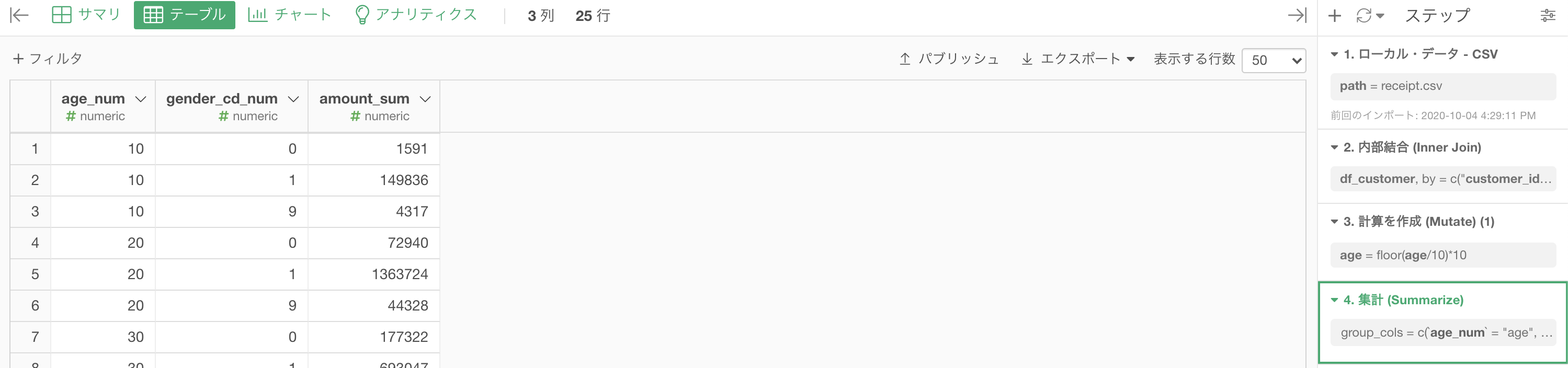This screenshot has width=1568, height=368.
Task: Select the テーブル tab
Action: click(x=185, y=15)
